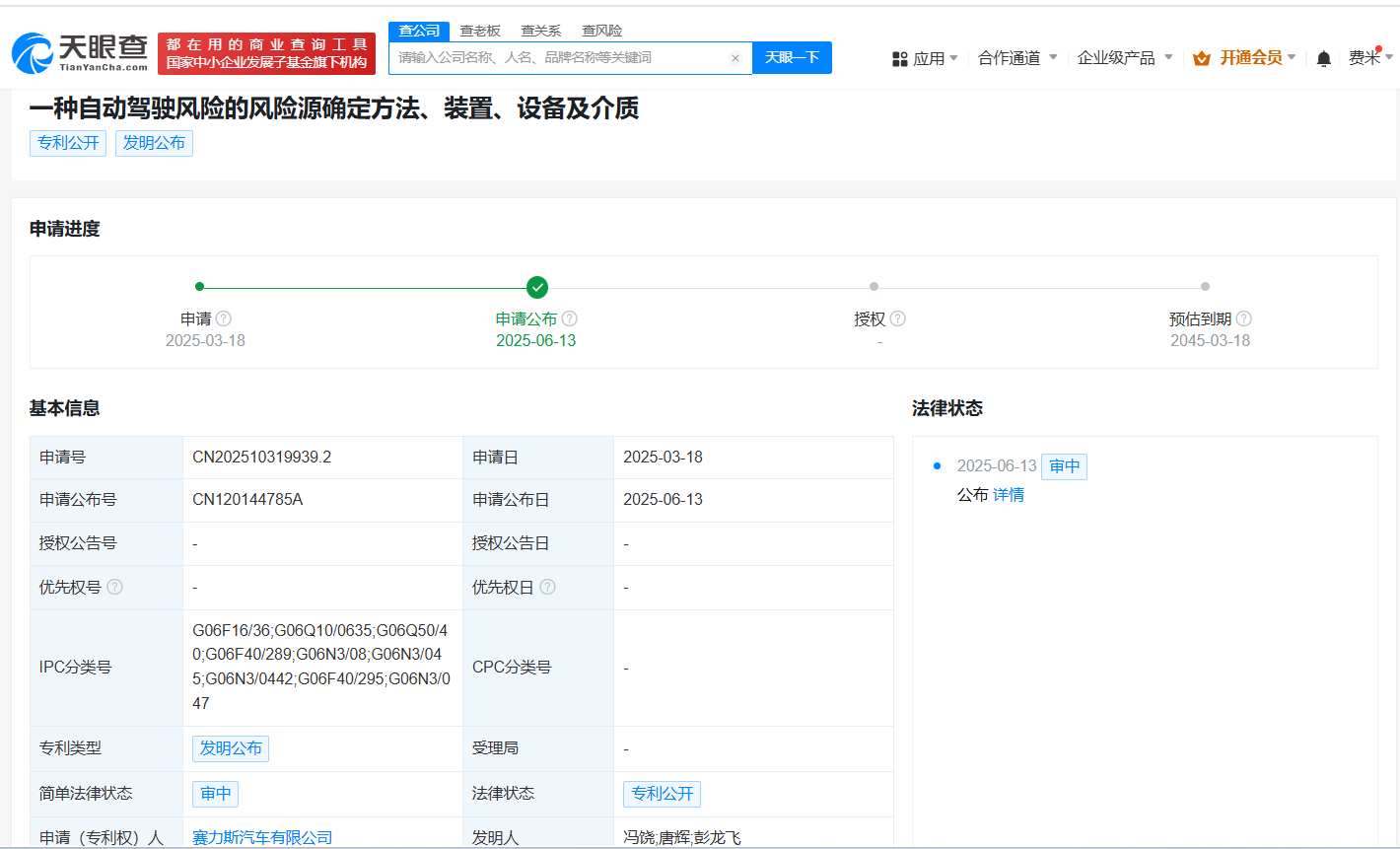The width and height of the screenshot is (1400, 849).
Task: Click the 2025-06-13 green date in progress
Action: point(536,340)
